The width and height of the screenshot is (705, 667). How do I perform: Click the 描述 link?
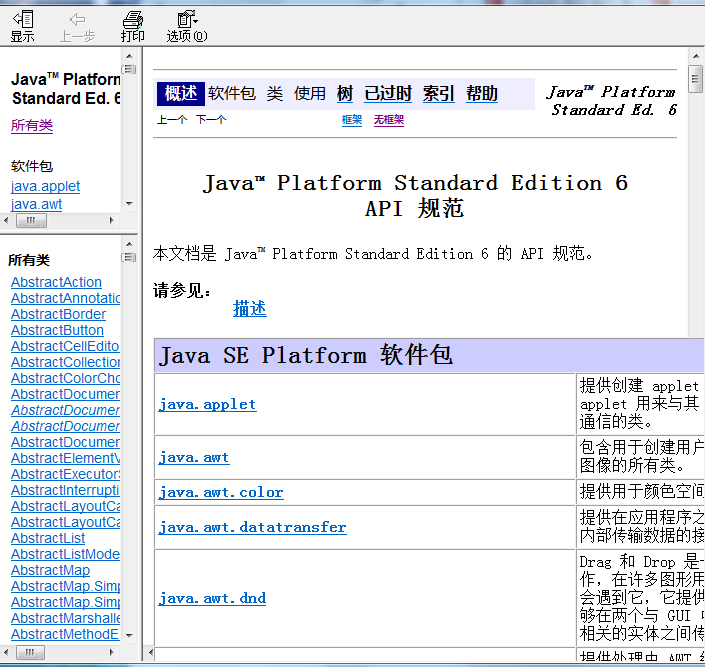(250, 309)
